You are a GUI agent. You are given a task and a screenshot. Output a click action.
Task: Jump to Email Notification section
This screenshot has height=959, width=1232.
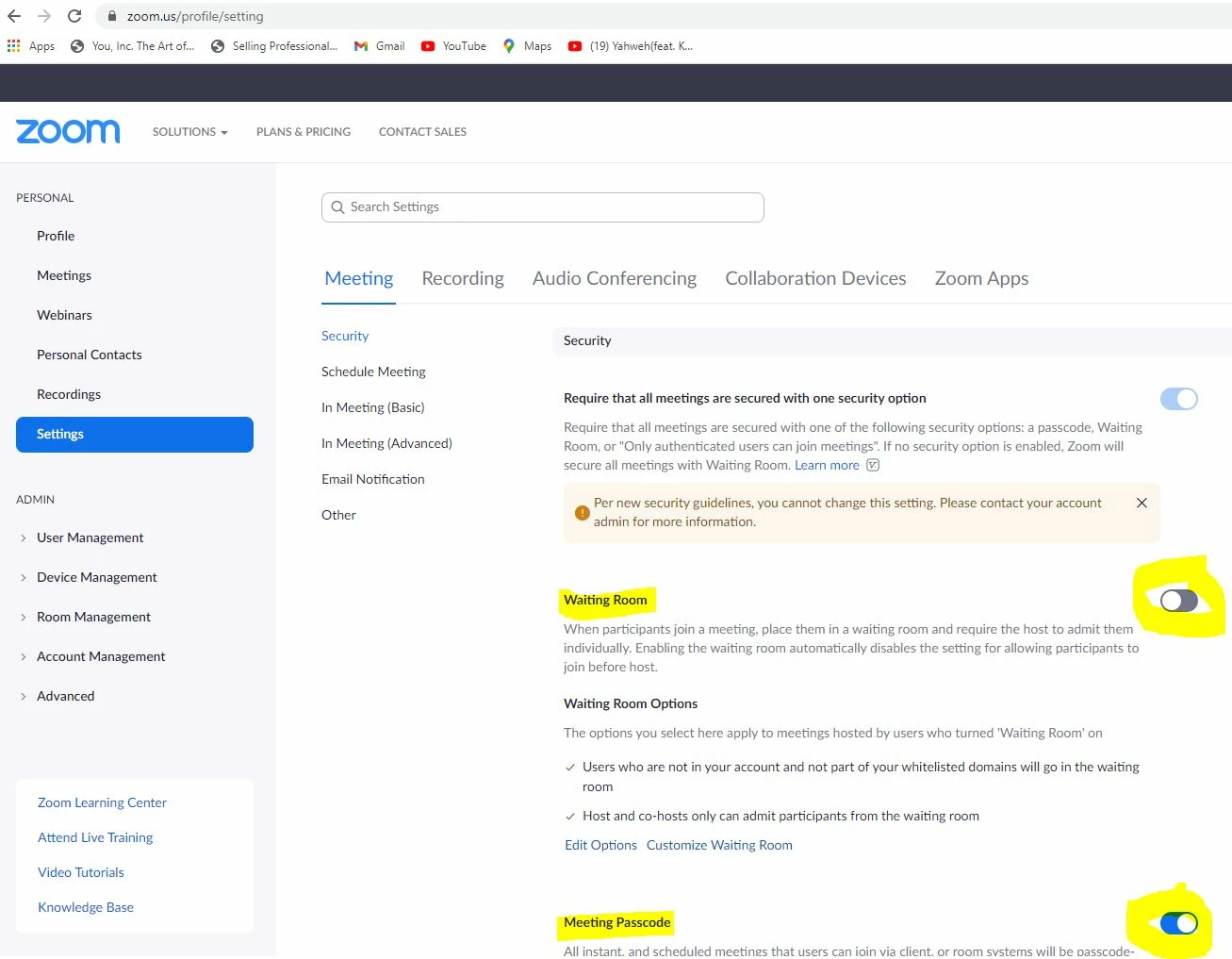pos(373,479)
